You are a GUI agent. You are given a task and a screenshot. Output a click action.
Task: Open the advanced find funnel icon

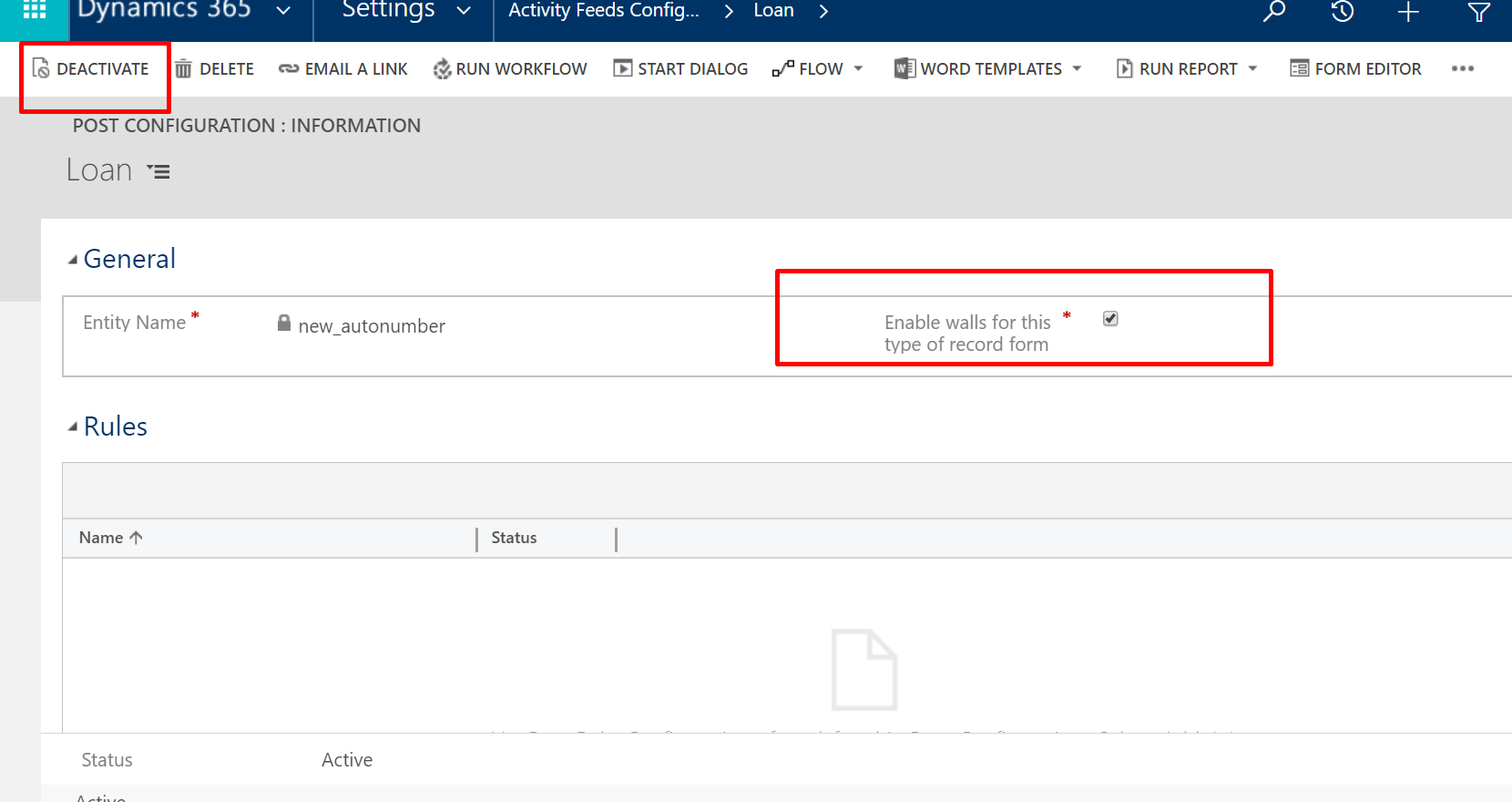coord(1478,12)
